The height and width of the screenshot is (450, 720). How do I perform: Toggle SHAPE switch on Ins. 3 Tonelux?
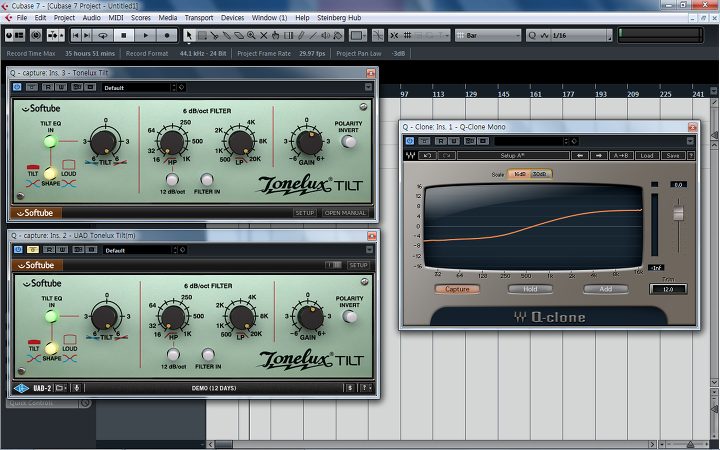[50, 173]
